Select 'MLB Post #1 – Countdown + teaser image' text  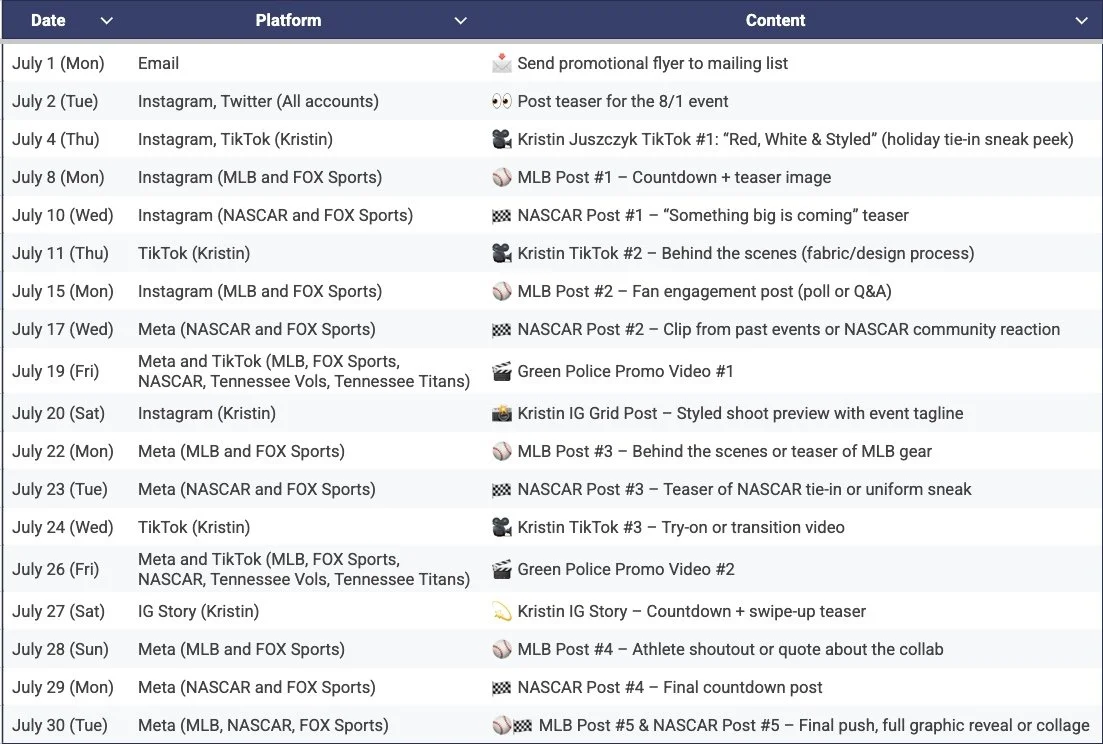tap(674, 177)
